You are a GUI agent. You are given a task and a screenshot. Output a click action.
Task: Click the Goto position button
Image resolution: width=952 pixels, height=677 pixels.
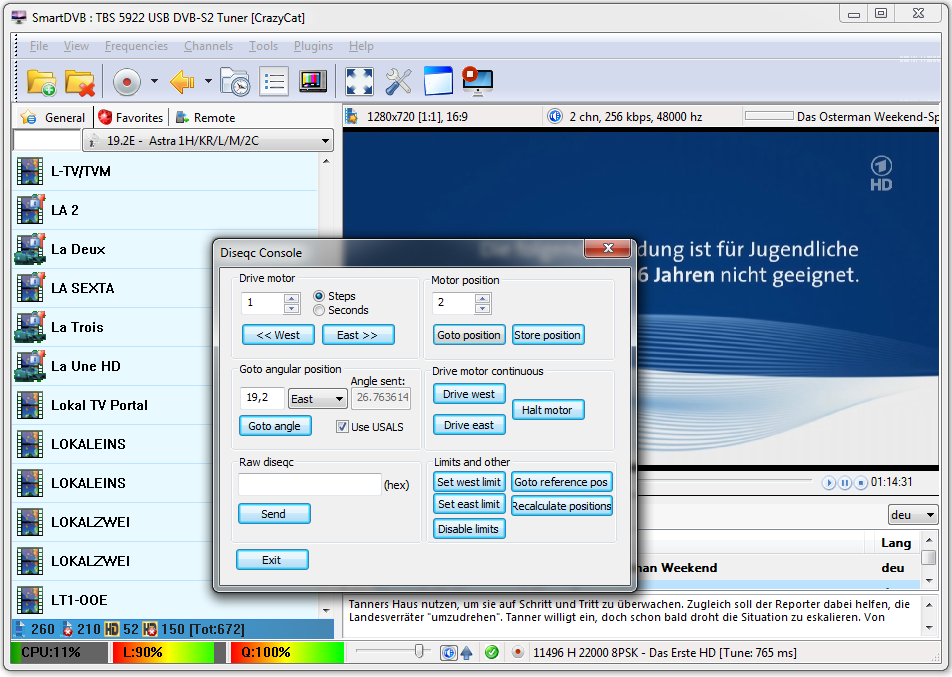click(x=469, y=335)
